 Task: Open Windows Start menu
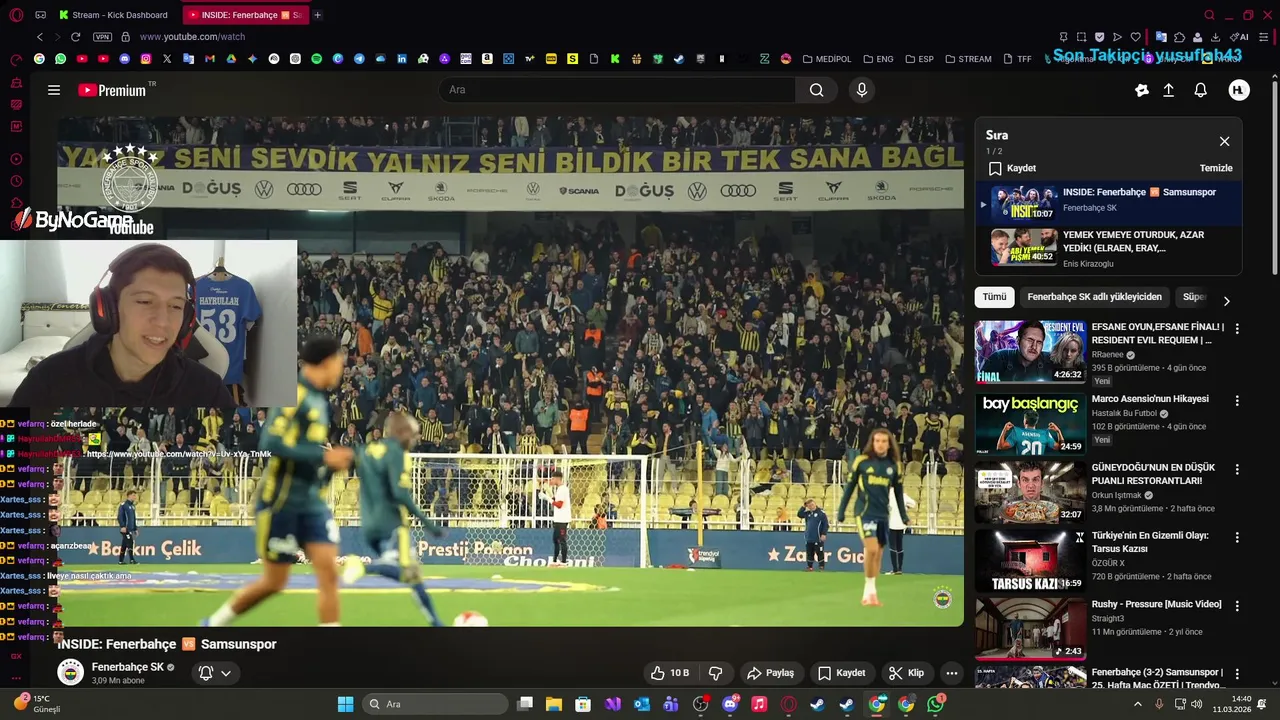pos(345,704)
